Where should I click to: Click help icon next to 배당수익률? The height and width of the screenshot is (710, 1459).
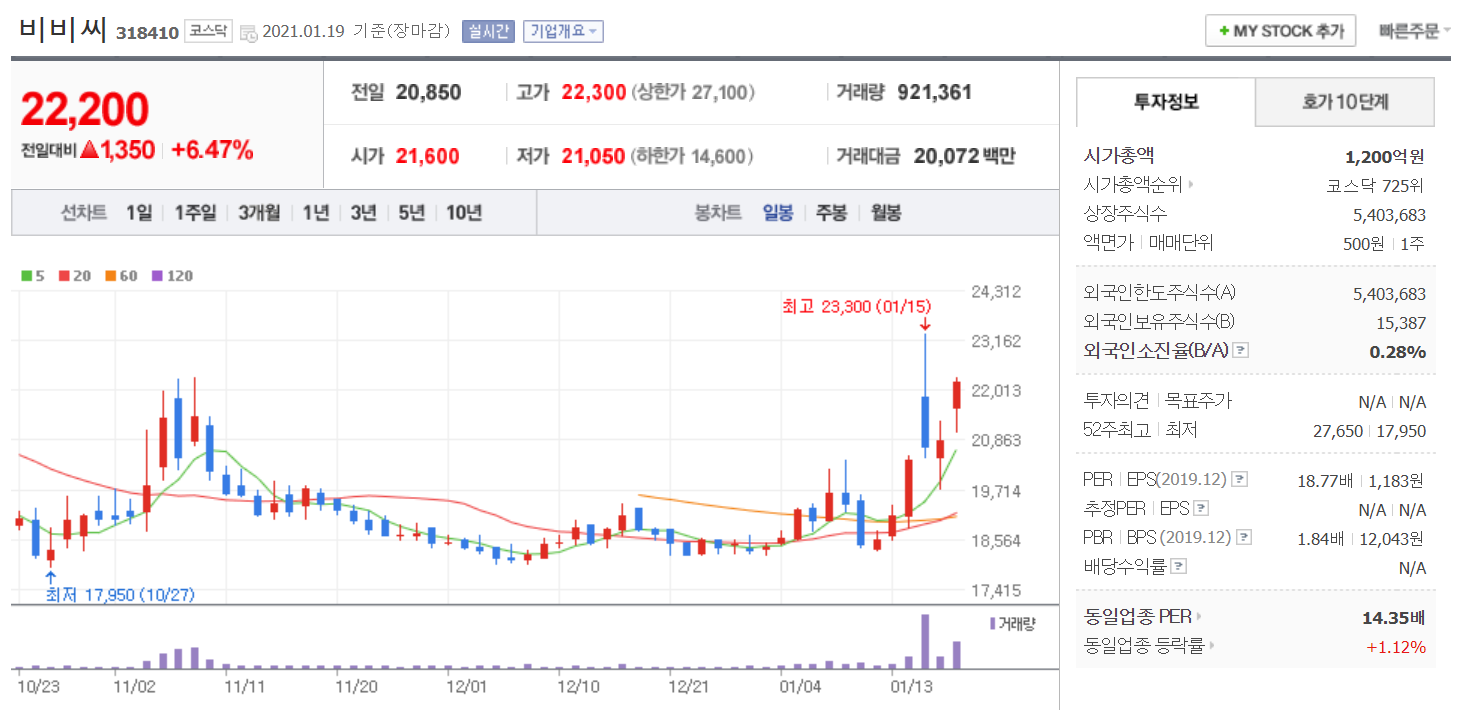click(1179, 567)
